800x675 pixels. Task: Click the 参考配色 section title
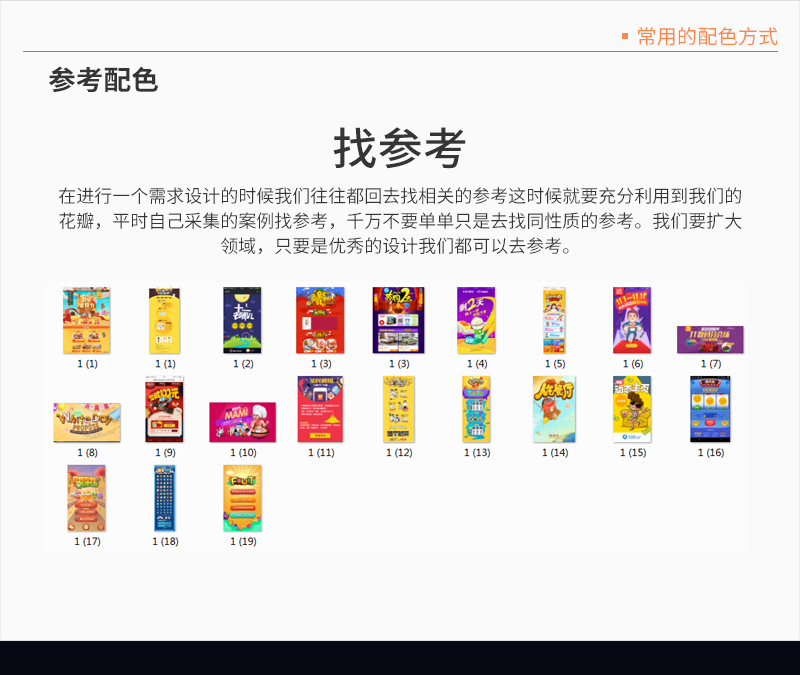(103, 80)
